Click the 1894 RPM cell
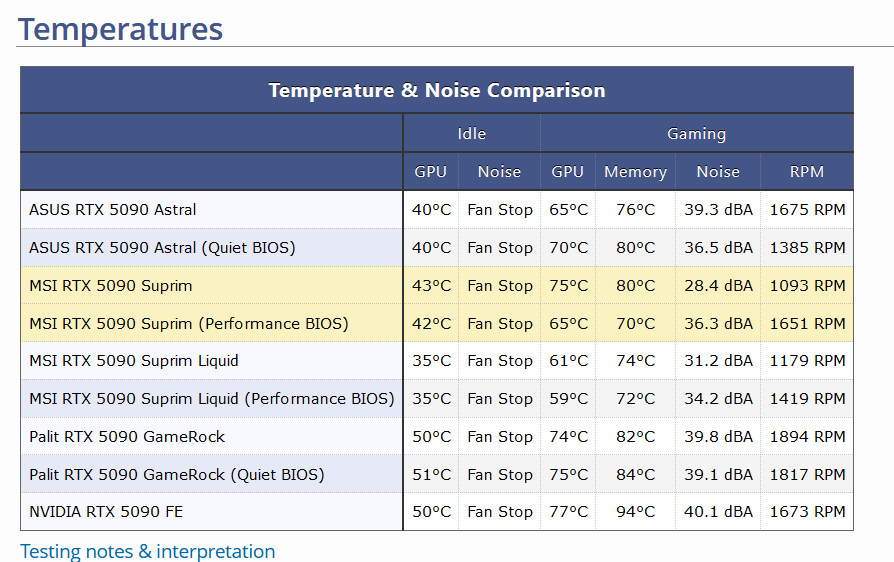This screenshot has height=562, width=894. (807, 437)
